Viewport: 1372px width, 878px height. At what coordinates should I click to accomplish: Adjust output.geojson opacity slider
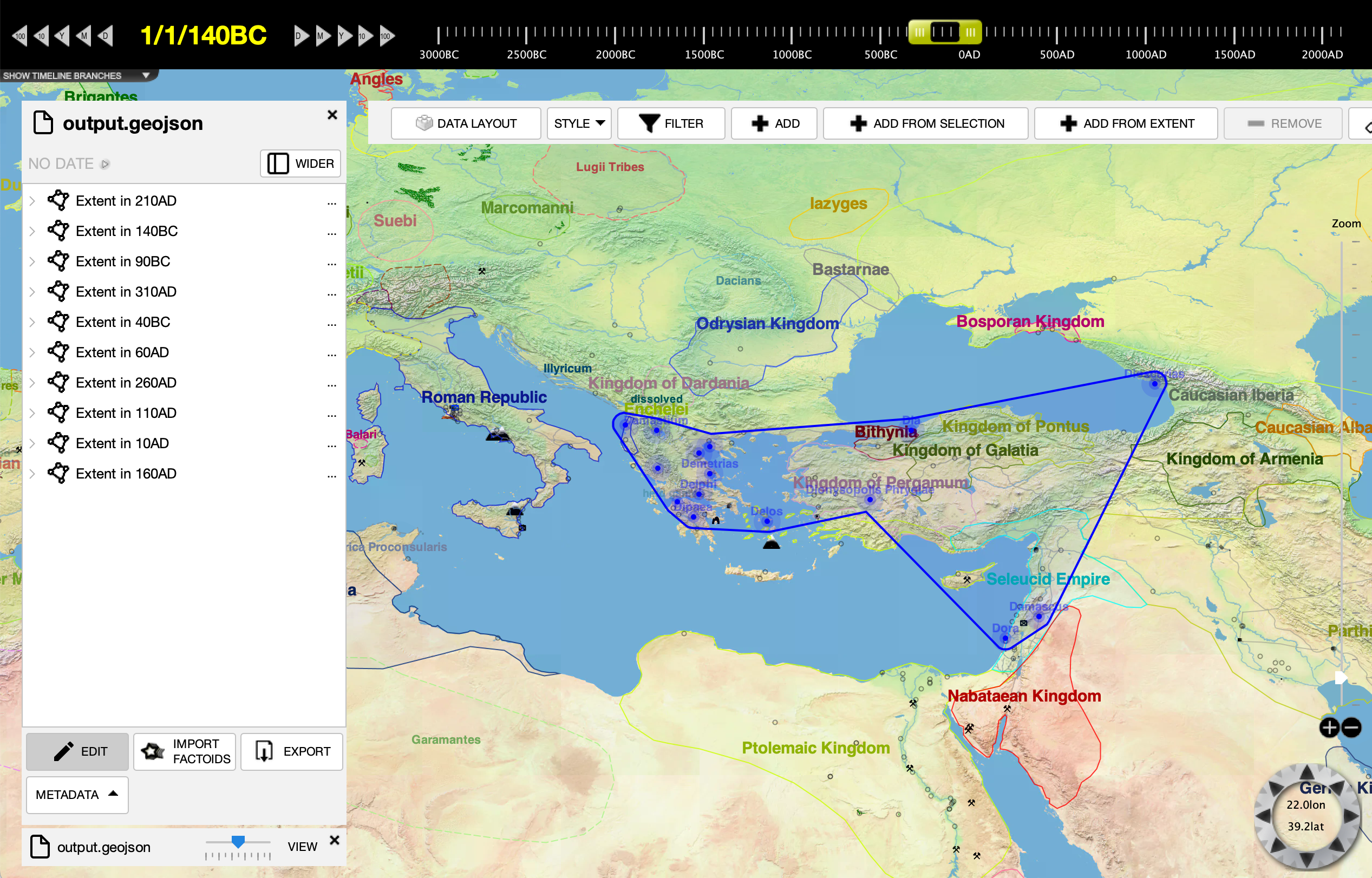(x=238, y=842)
